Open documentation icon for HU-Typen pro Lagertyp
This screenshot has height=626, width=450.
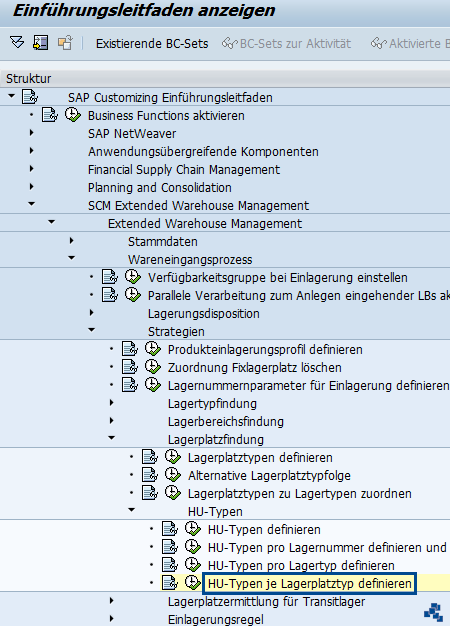click(170, 565)
